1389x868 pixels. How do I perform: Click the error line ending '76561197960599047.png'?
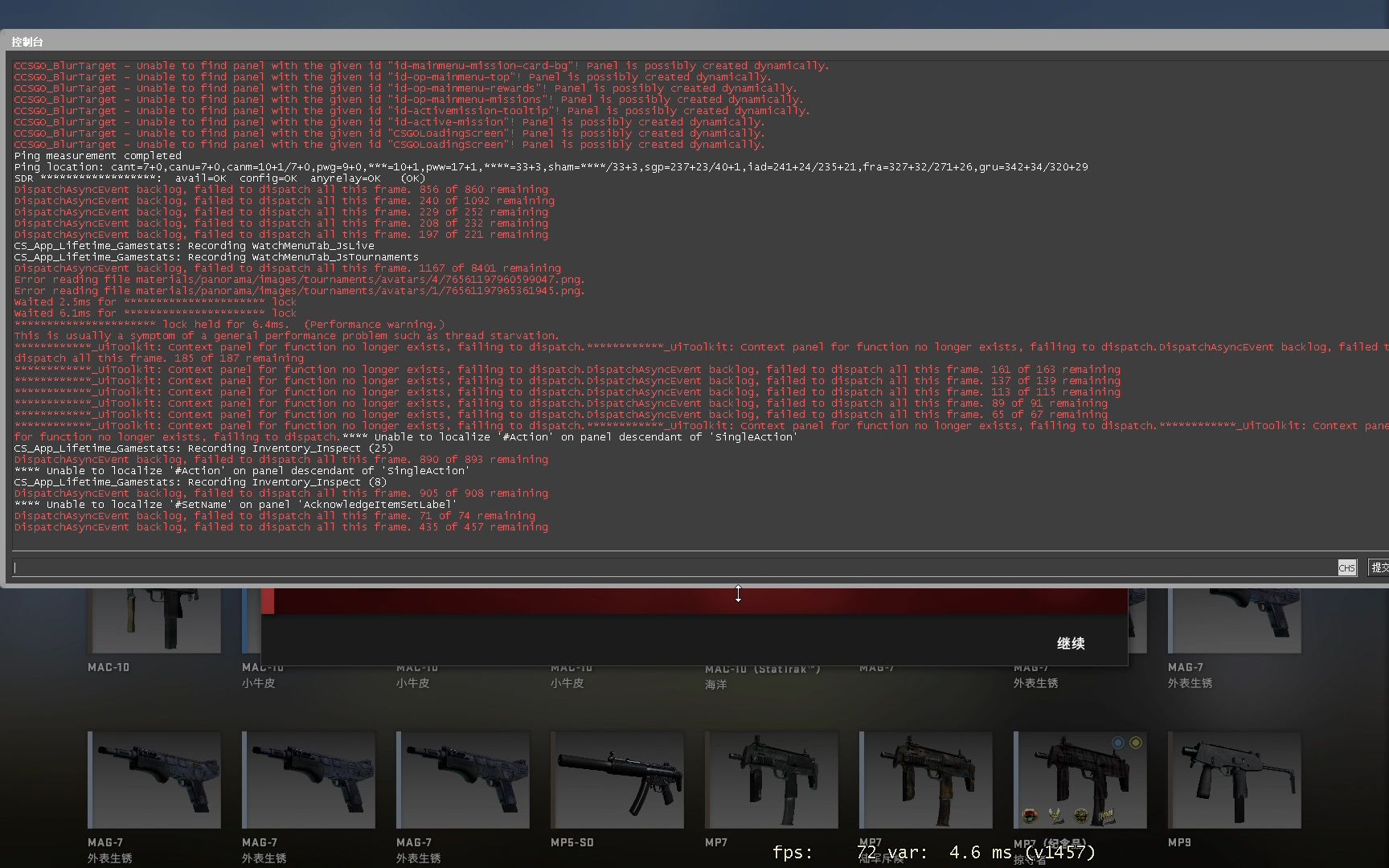point(299,280)
